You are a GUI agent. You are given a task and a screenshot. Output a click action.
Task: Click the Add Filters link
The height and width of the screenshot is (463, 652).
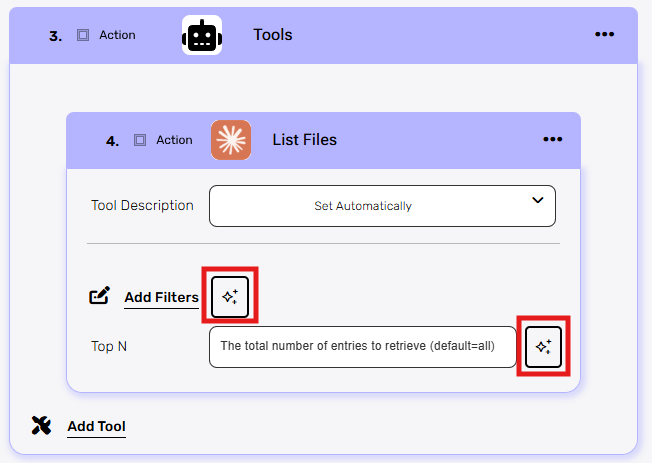[161, 297]
